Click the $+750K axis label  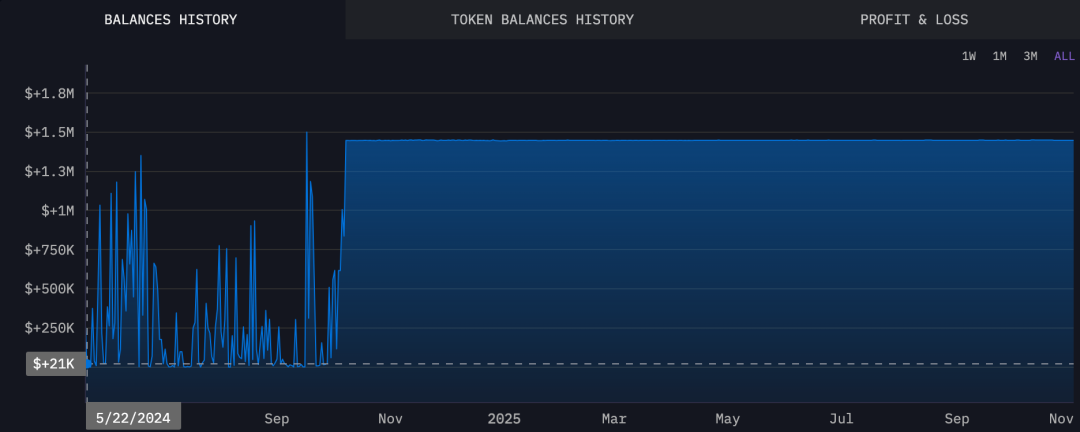coord(50,250)
